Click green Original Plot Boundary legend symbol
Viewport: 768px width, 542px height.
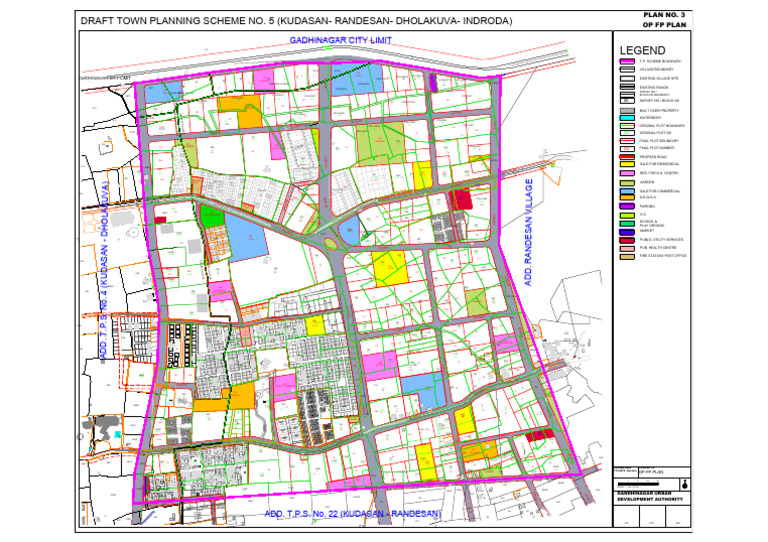point(627,126)
